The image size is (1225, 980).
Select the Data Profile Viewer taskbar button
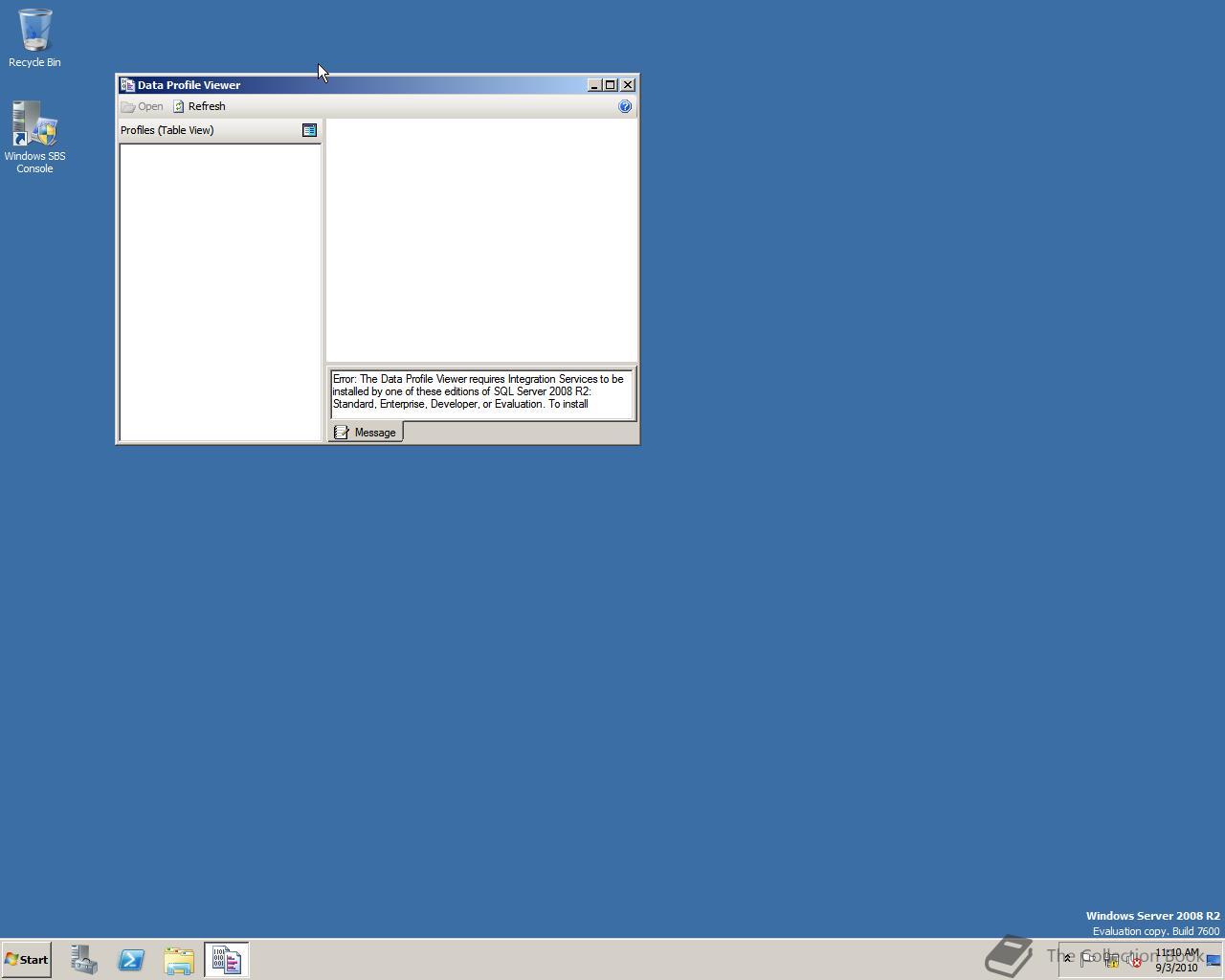[227, 960]
